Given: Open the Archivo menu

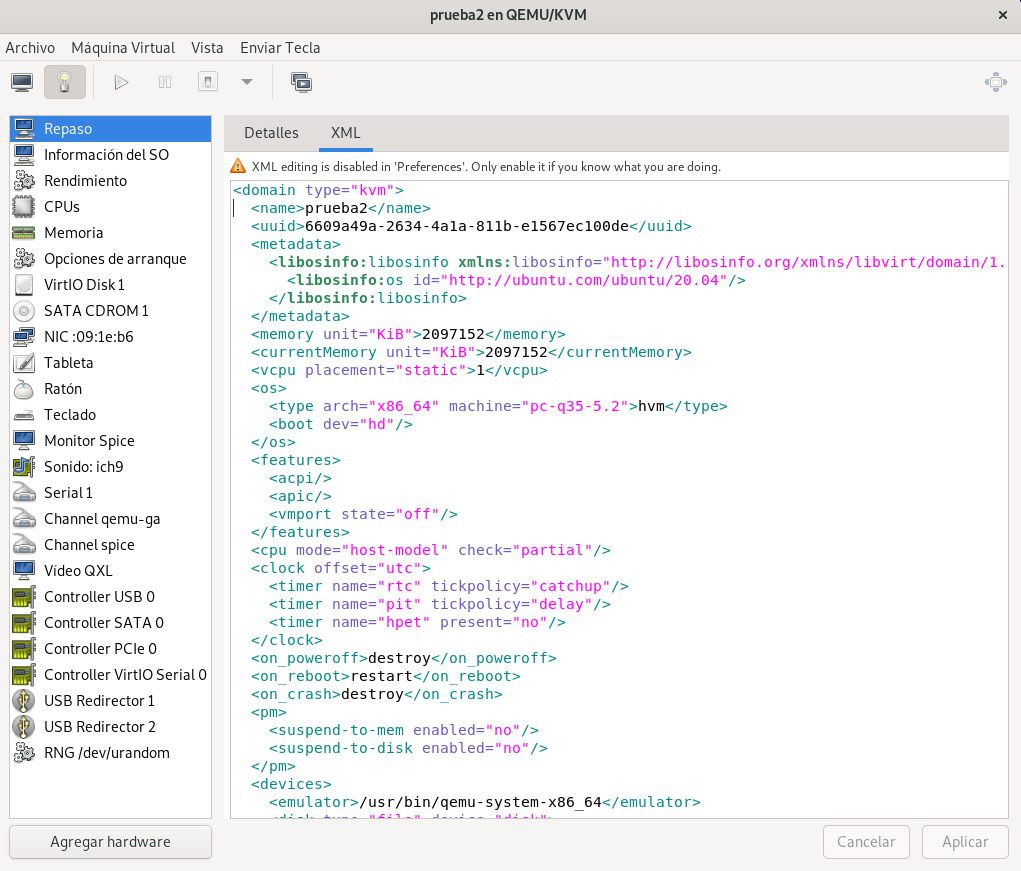Looking at the screenshot, I should [30, 48].
